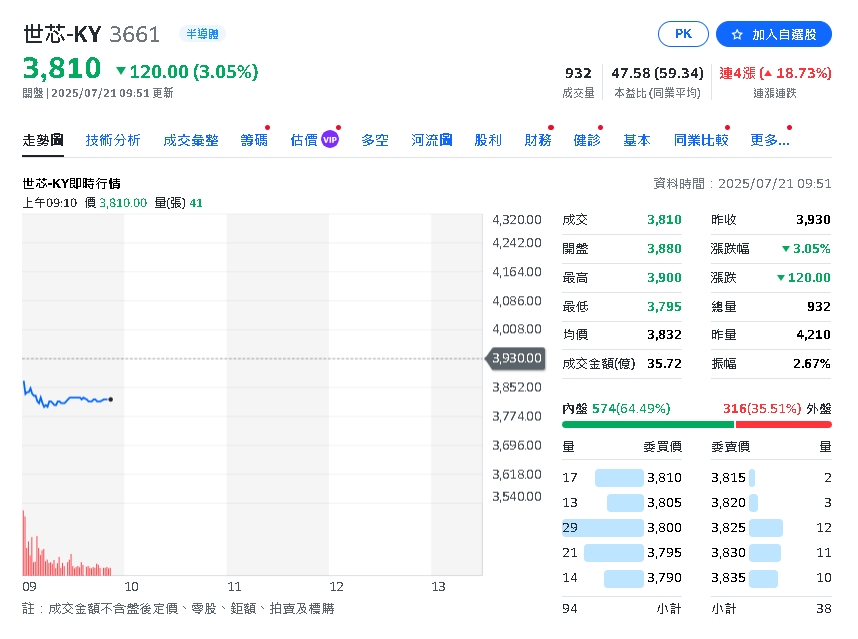Click the red dot above 籌碼 tab
Screen dimensions: 858x639
tap(265, 127)
